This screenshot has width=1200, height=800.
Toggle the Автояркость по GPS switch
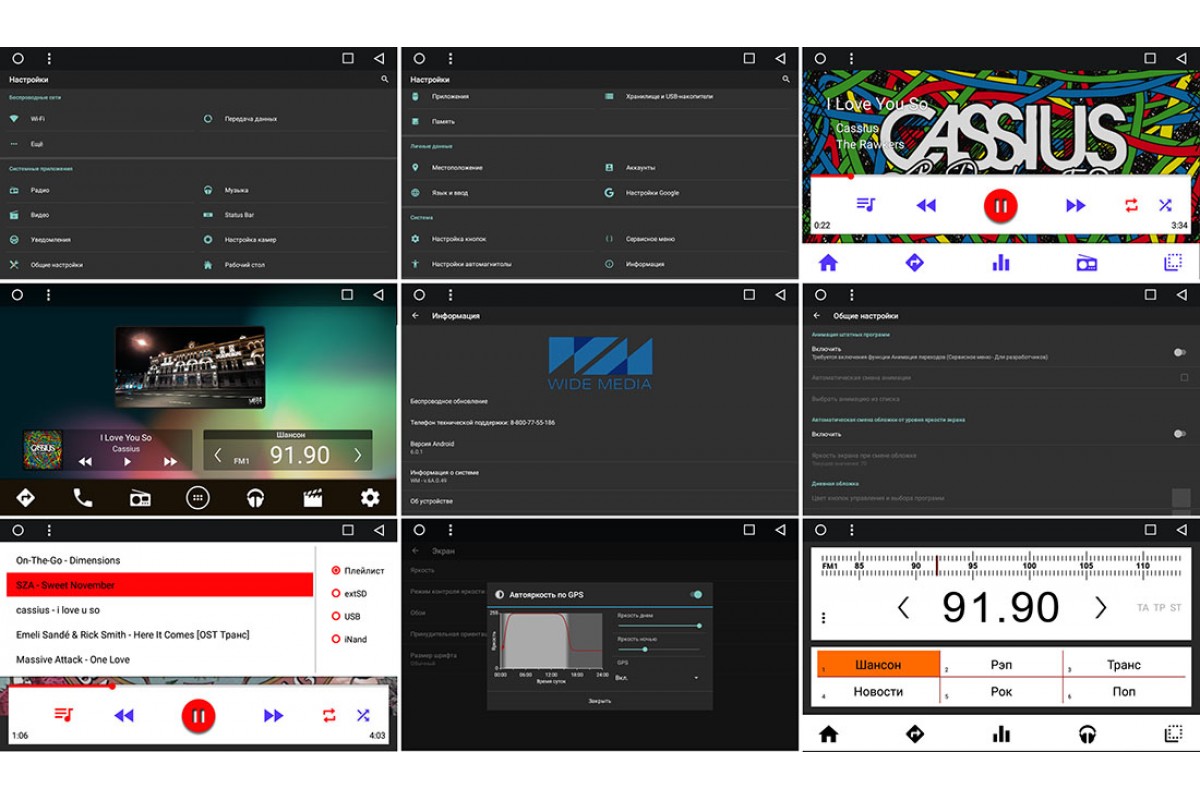pos(696,594)
